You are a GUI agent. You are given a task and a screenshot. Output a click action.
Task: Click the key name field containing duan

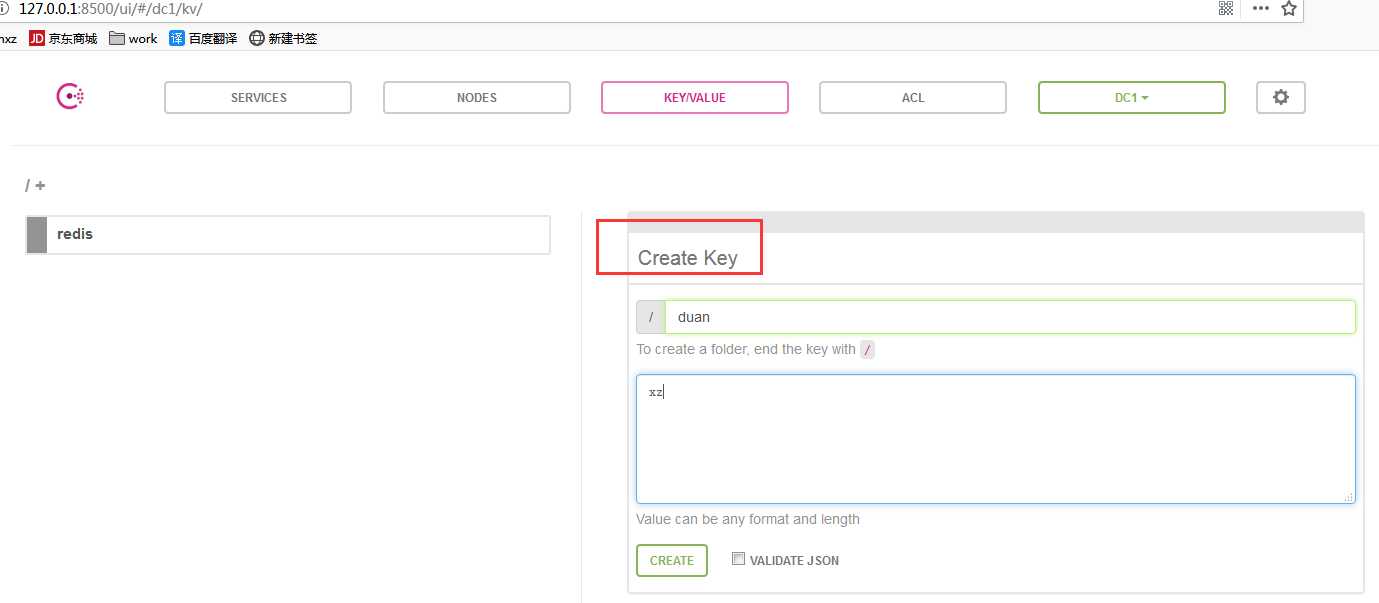(1010, 317)
